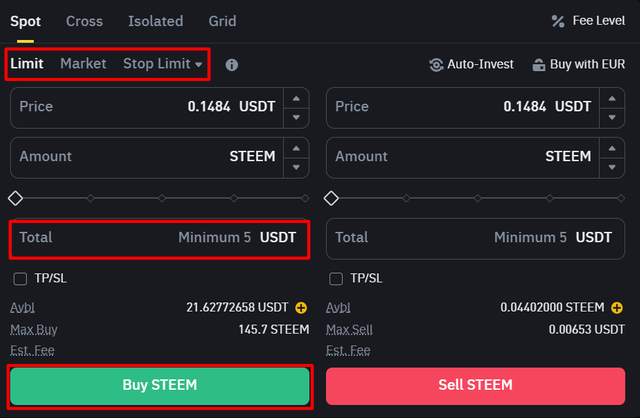
Task: Increase buy price with up arrow
Action: click(296, 98)
